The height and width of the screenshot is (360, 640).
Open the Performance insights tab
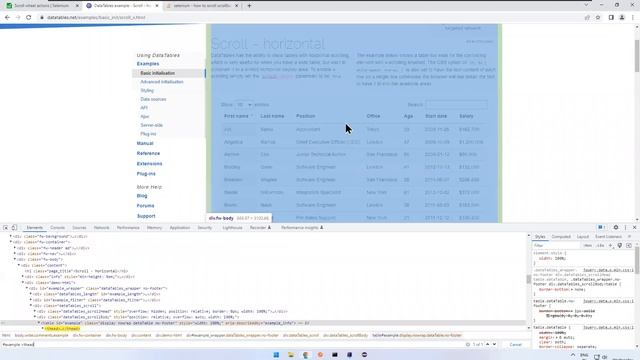(302, 228)
